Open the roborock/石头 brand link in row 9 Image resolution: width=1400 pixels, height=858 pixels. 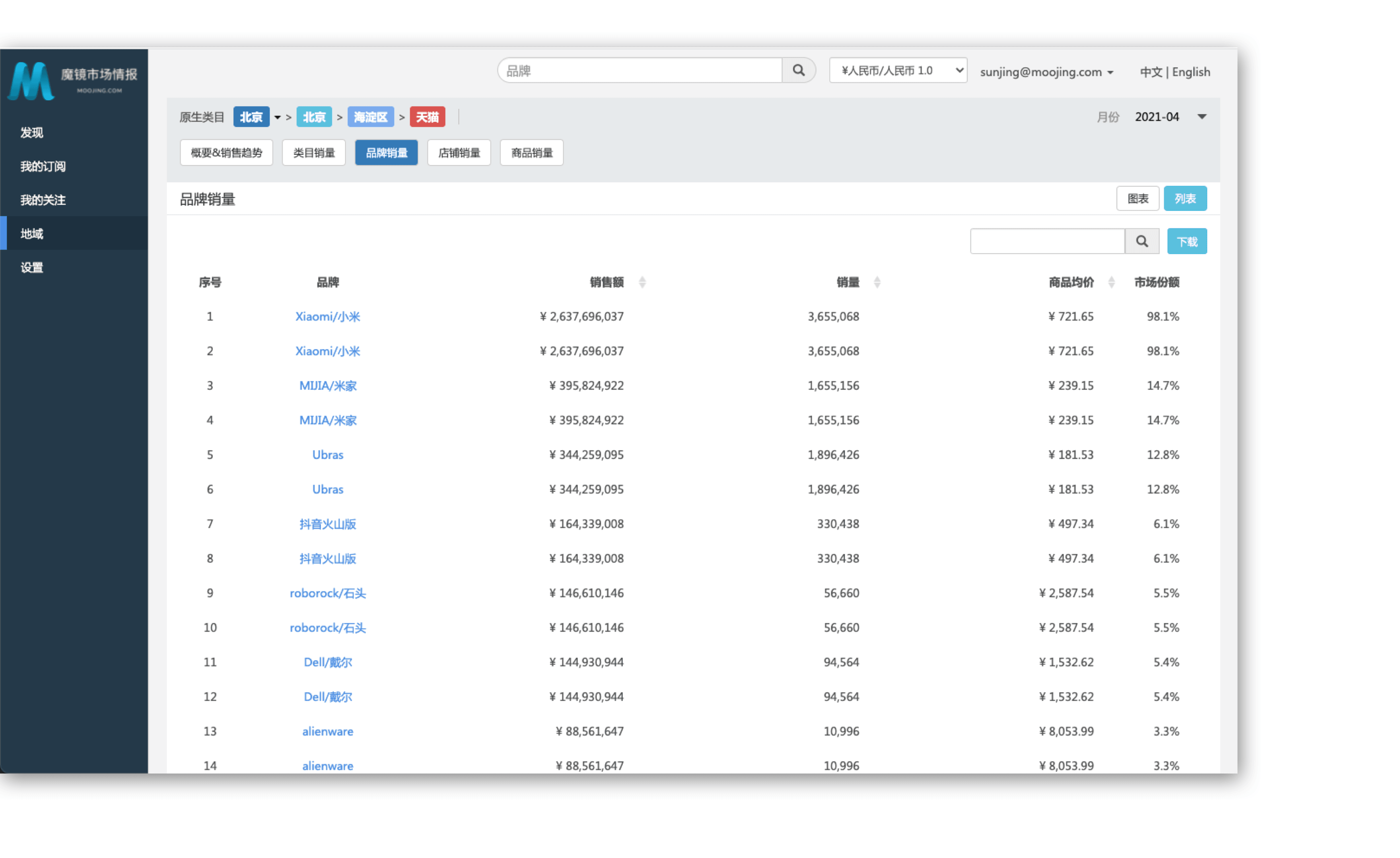(x=327, y=593)
